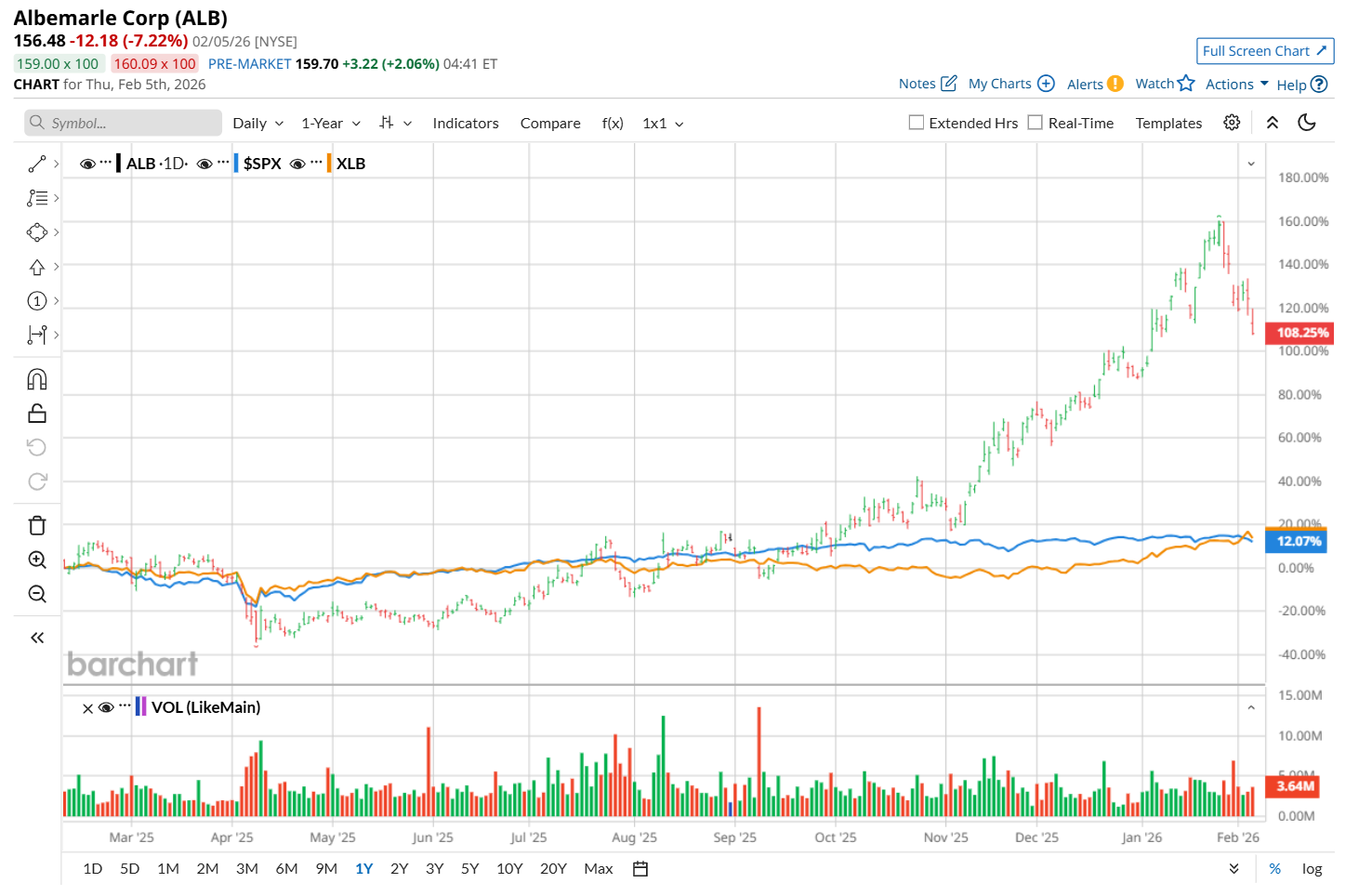Viewport: 1372px width, 896px height.
Task: Lock drawings with the padlock icon
Action: [x=37, y=414]
